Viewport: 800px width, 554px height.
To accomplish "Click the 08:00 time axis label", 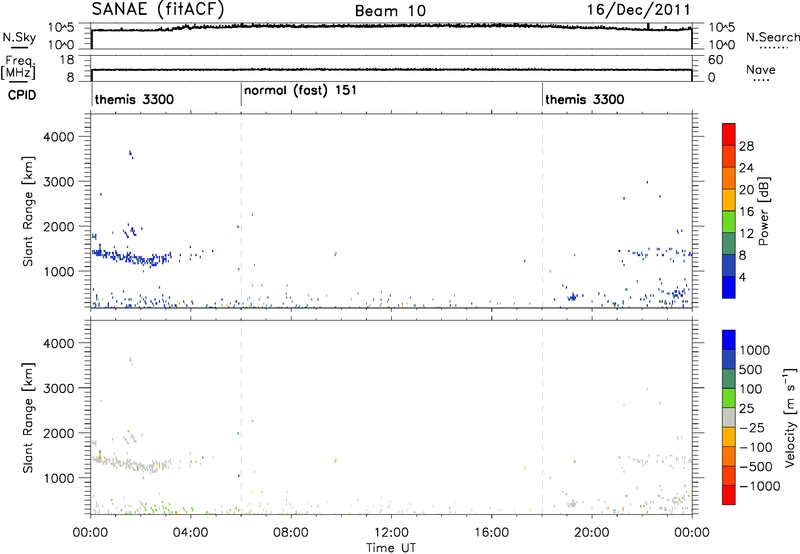I will [x=291, y=533].
